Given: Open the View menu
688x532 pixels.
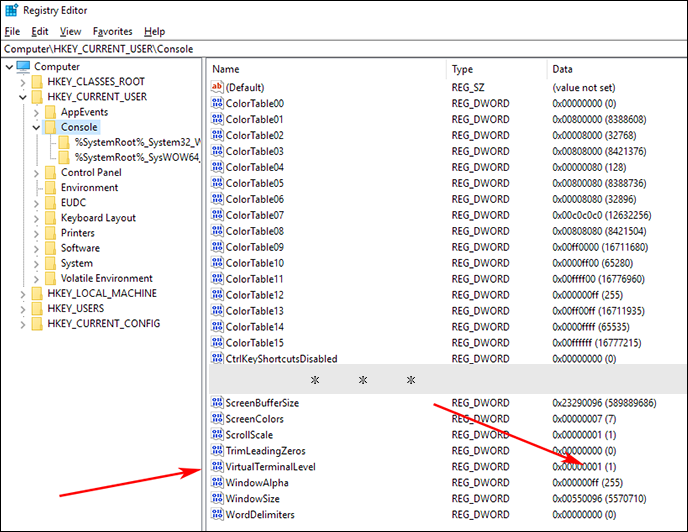Looking at the screenshot, I should pos(70,31).
